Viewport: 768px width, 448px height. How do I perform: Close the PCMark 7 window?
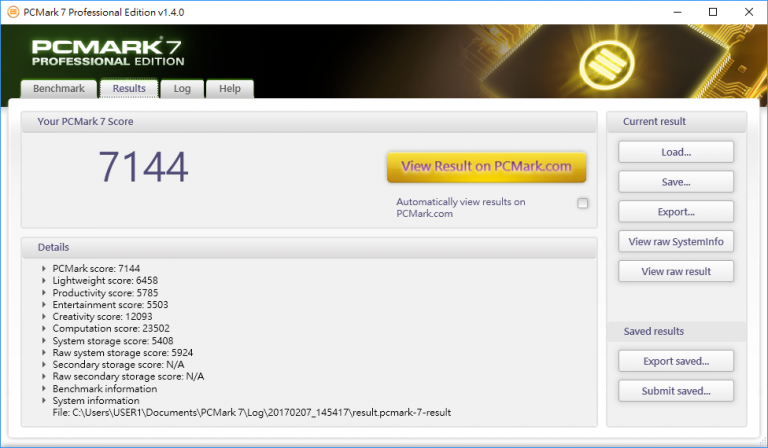coord(749,12)
